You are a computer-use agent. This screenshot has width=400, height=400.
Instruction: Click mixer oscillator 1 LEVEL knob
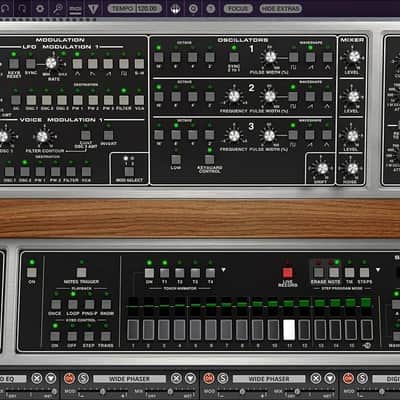coord(354,57)
